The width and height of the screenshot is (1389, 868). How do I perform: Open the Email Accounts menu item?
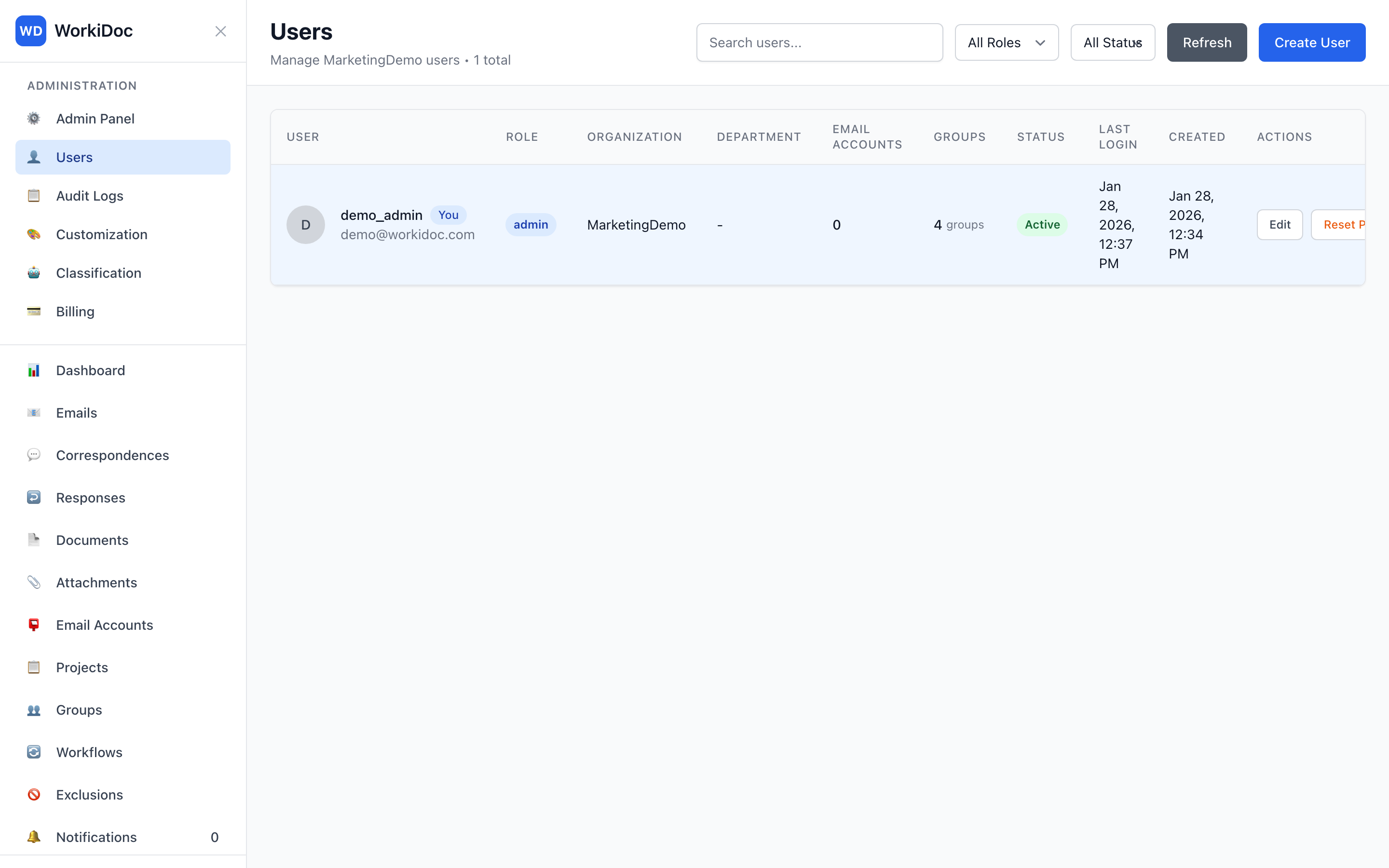pyautogui.click(x=105, y=624)
